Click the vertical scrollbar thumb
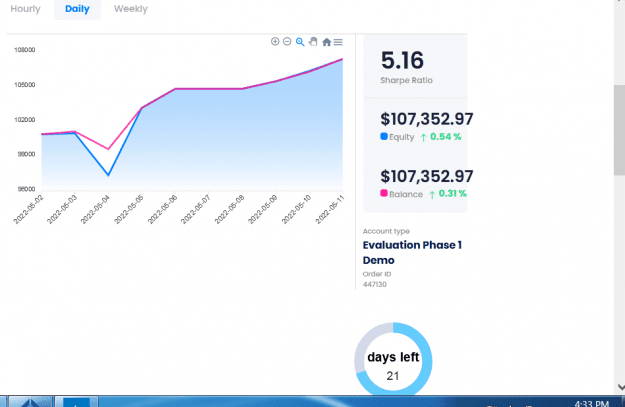Screen dimensions: 625x407 (619, 130)
